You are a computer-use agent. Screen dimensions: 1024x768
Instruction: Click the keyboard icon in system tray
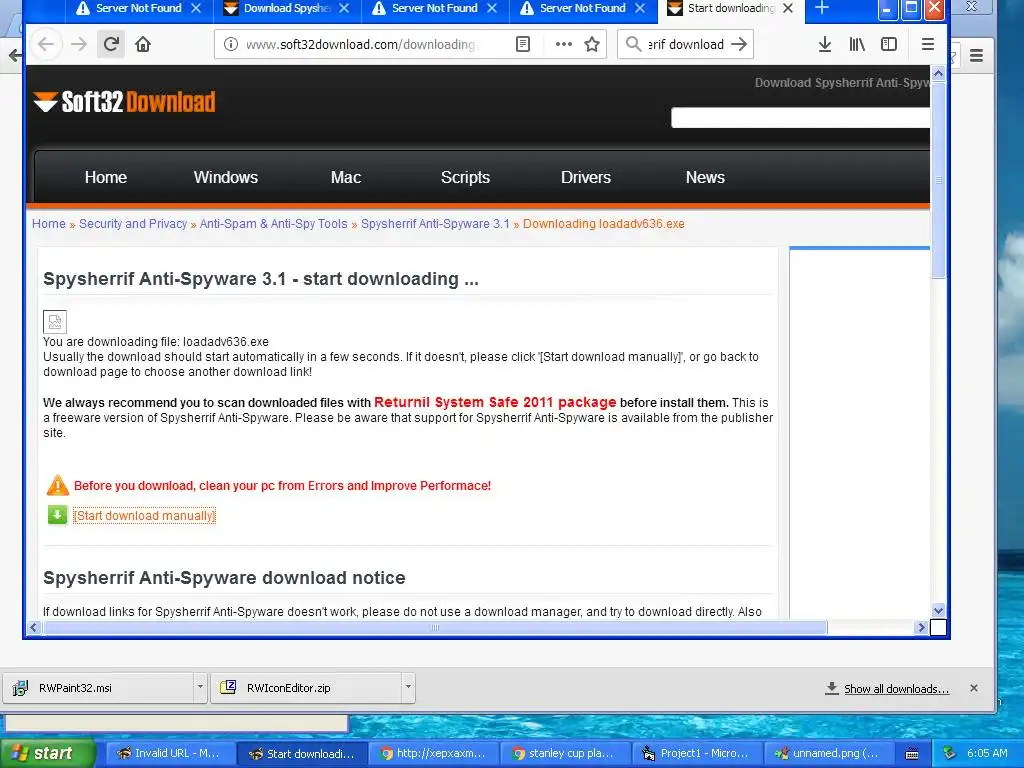coord(912,754)
